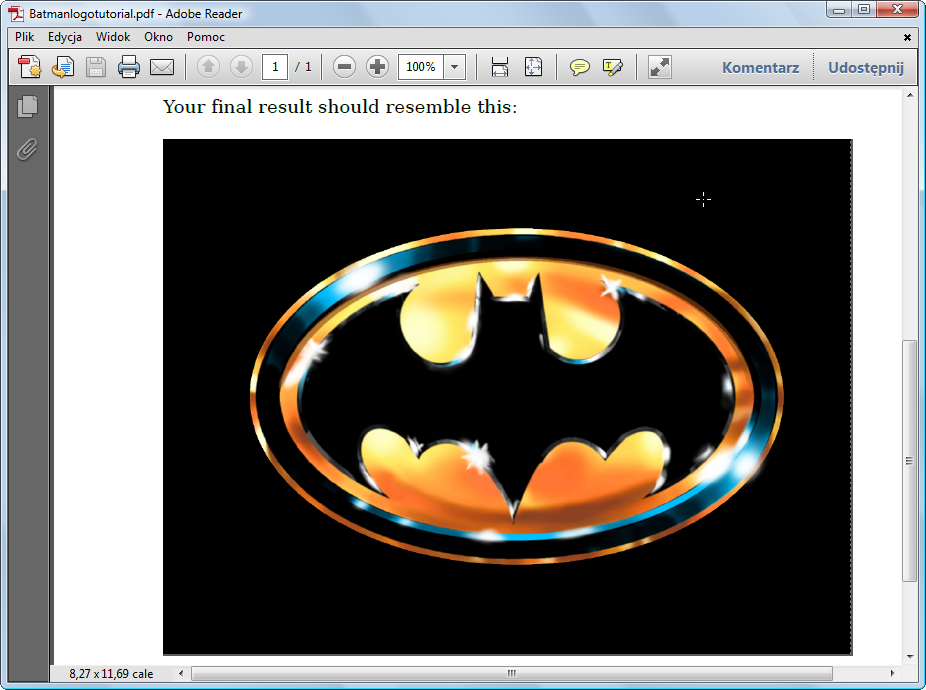926x690 pixels.
Task: Add a sticky note comment
Action: click(x=579, y=67)
